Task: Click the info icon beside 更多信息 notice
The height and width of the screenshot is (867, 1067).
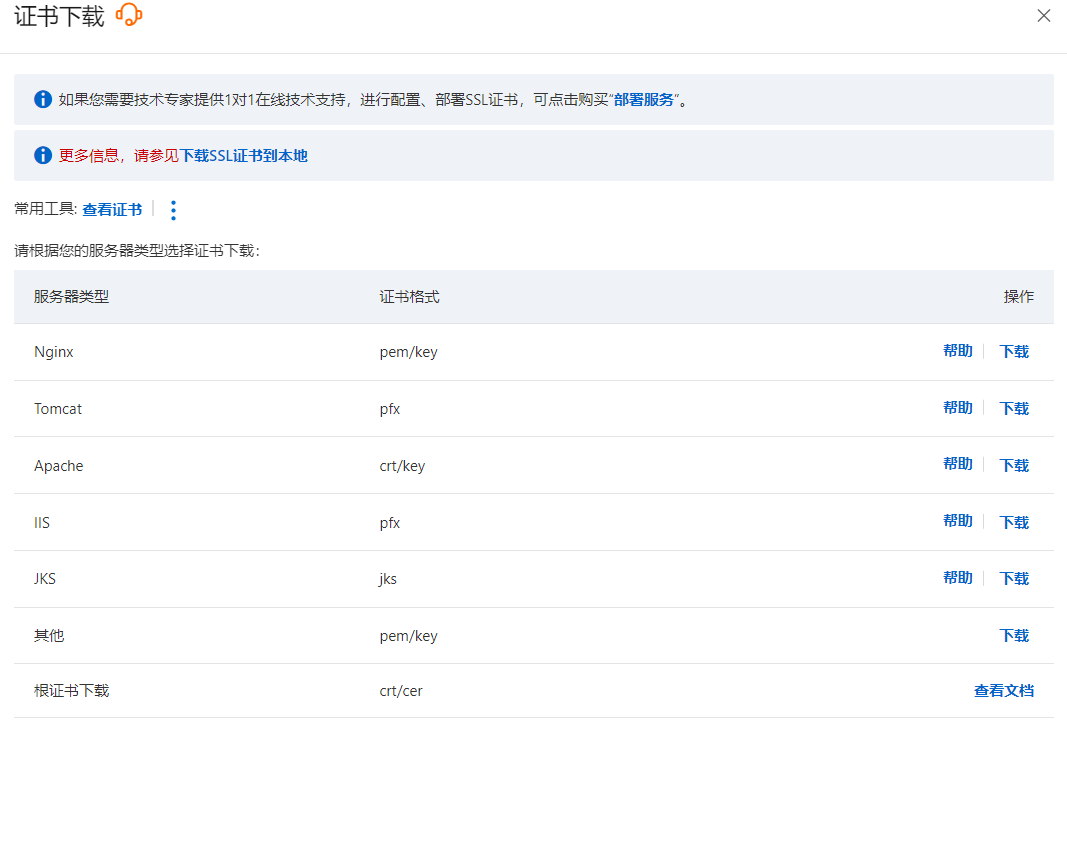Action: coord(43,155)
